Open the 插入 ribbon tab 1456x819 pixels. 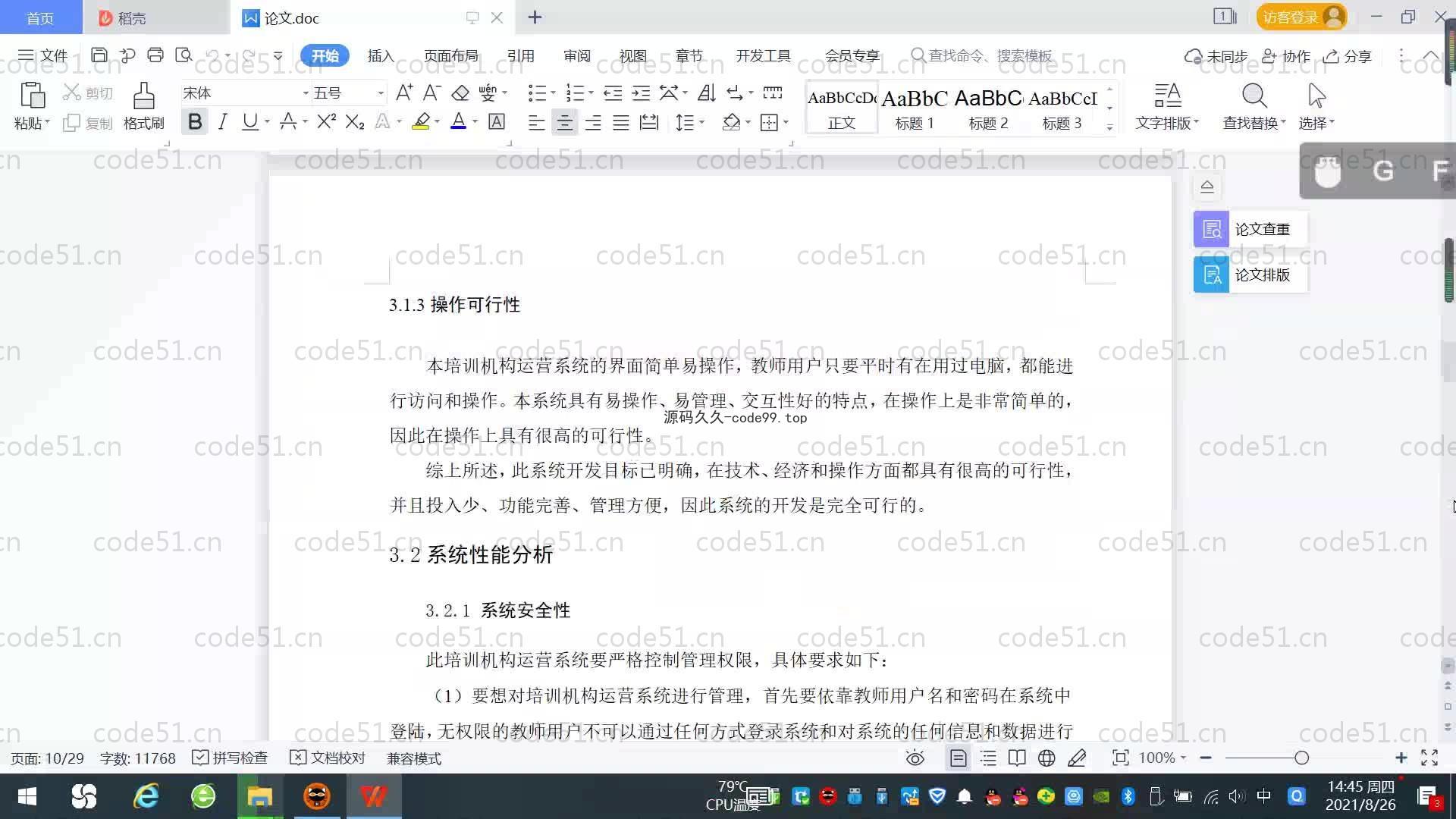point(381,55)
